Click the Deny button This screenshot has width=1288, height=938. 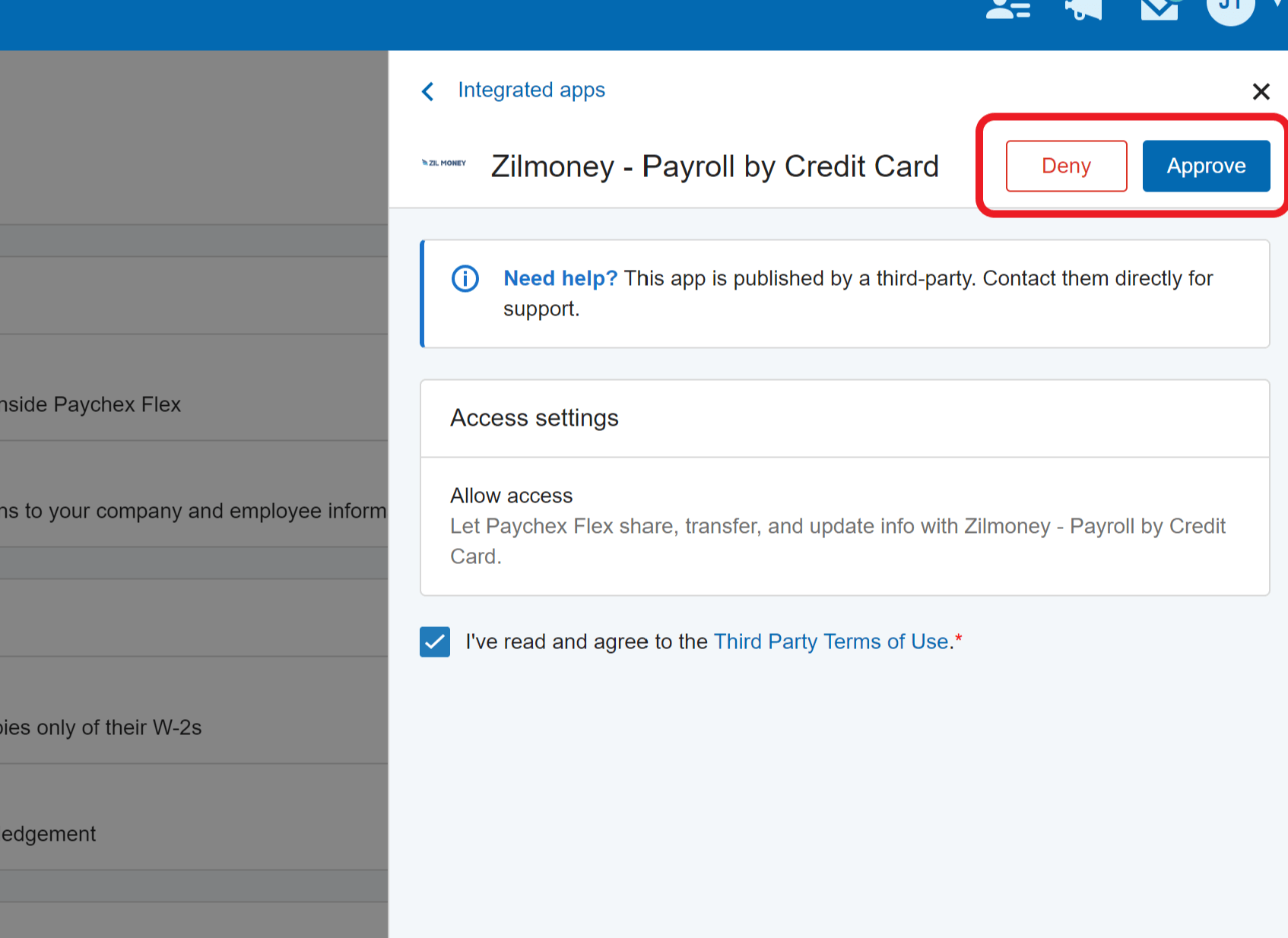pos(1066,166)
